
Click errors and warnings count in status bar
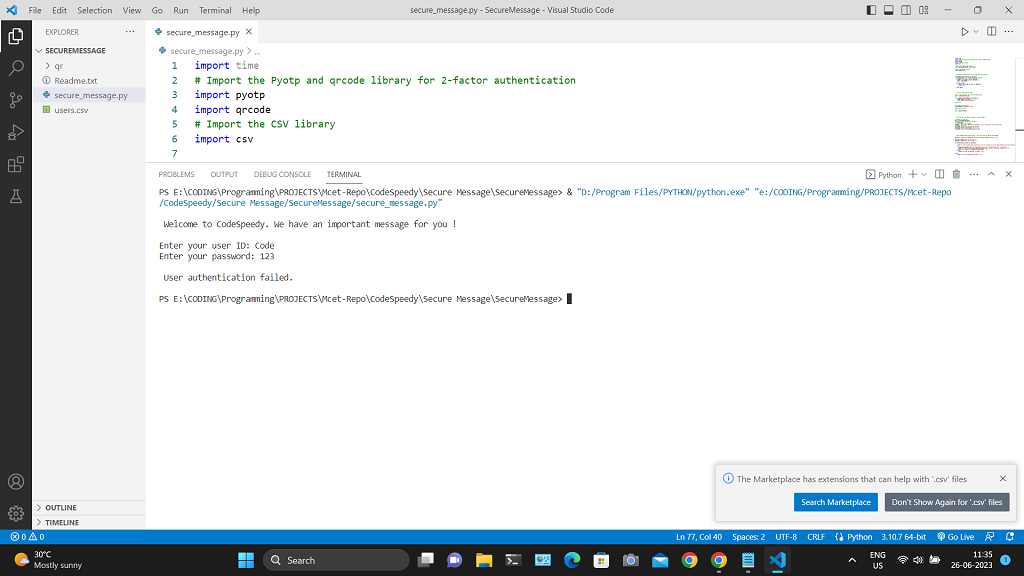click(x=27, y=537)
